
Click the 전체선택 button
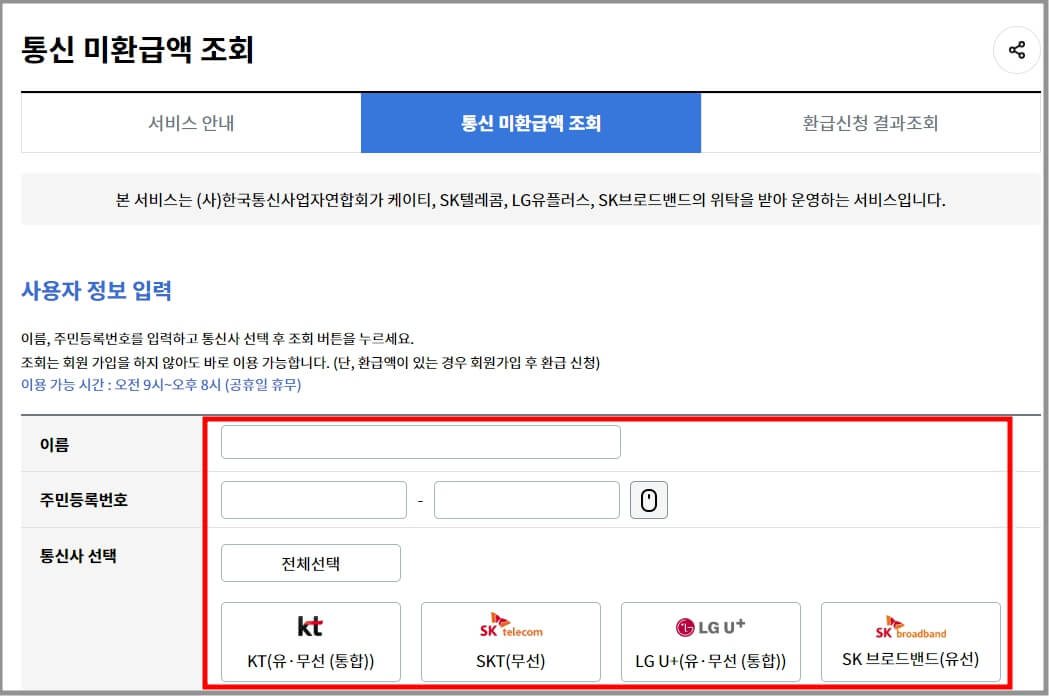313,562
